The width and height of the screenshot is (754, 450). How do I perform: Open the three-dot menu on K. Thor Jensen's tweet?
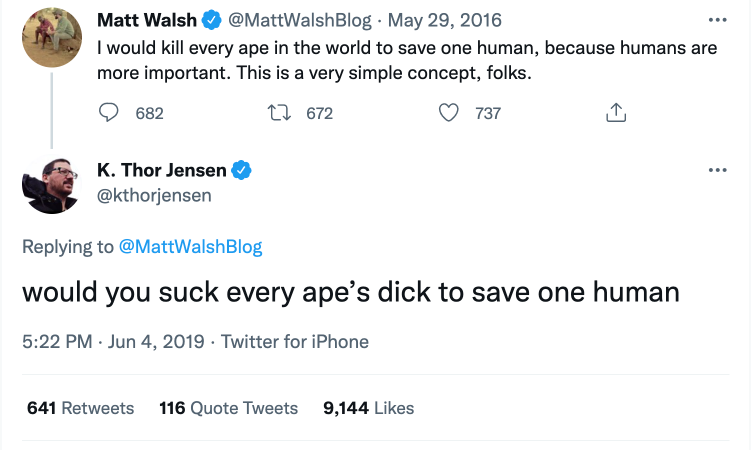[x=717, y=170]
